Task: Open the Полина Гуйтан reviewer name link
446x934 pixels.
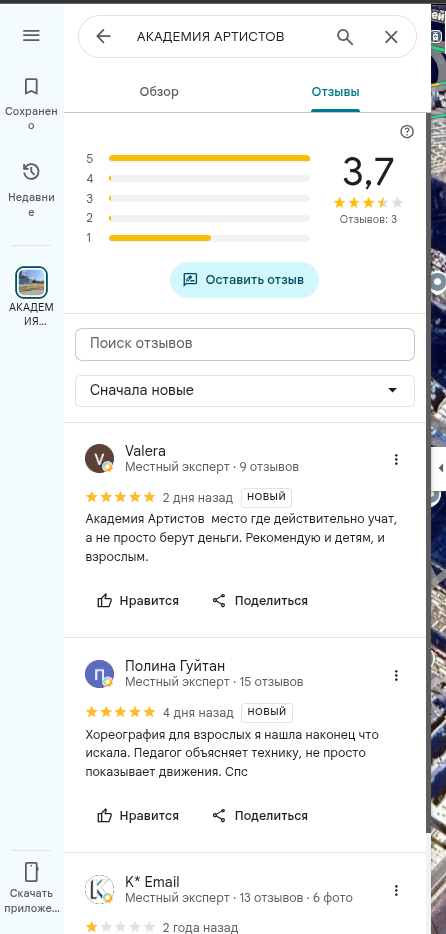Action: (175, 666)
